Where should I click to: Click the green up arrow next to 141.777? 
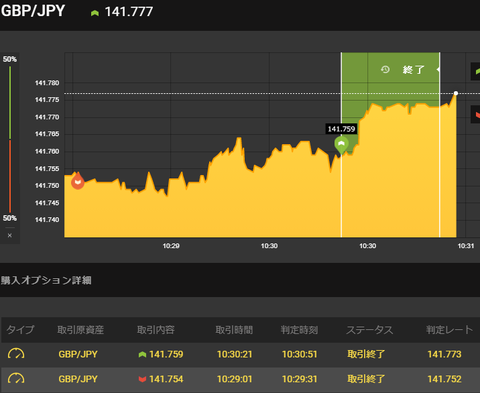95,13
